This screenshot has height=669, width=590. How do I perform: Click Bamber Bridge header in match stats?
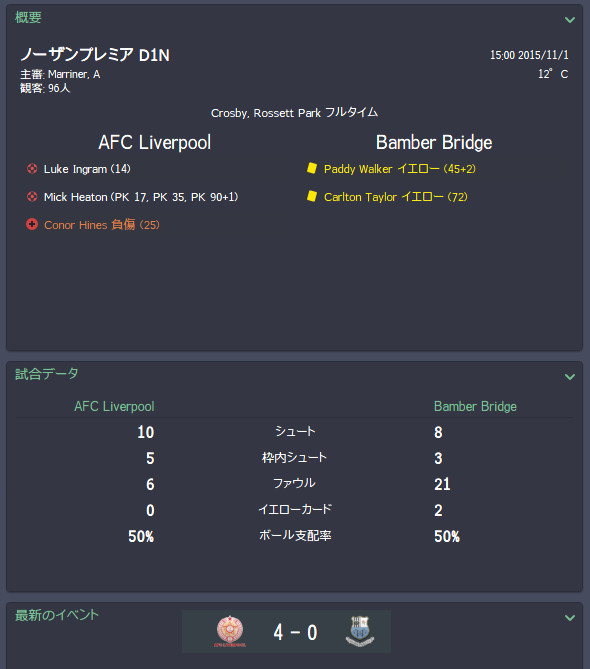point(475,406)
